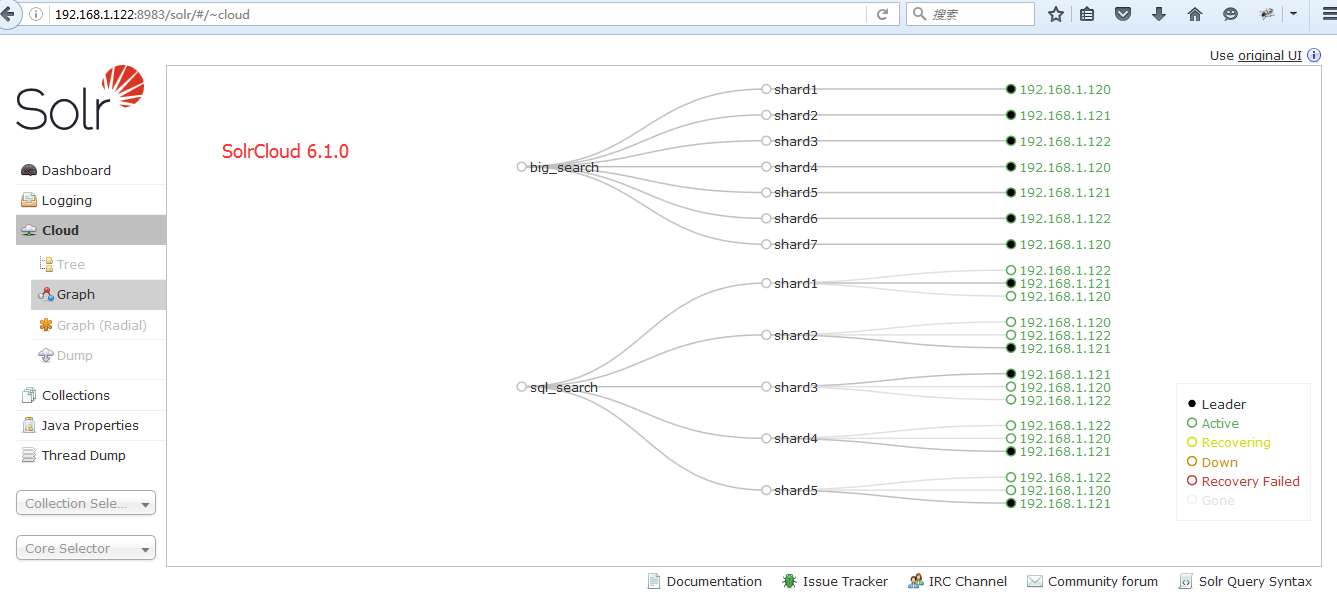
Task: Click the Firebug bug toolbar icon
Action: 1266,14
